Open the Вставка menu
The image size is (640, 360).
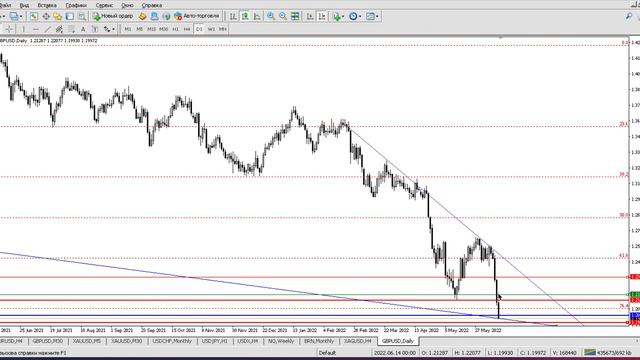pos(47,5)
